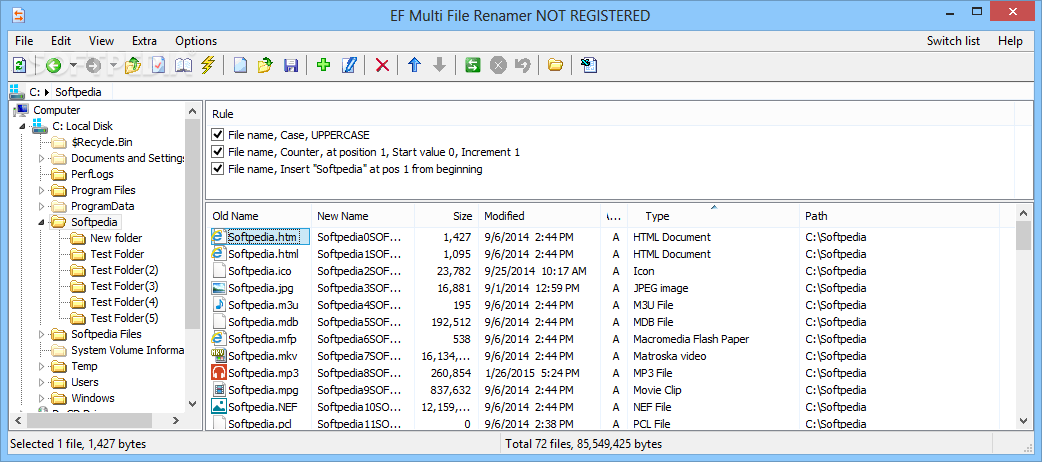
Task: Expand the Program Files tree node
Action: click(x=41, y=190)
